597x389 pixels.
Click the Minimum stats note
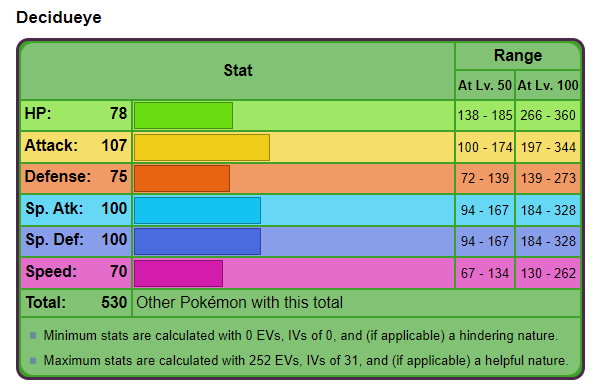301,336
